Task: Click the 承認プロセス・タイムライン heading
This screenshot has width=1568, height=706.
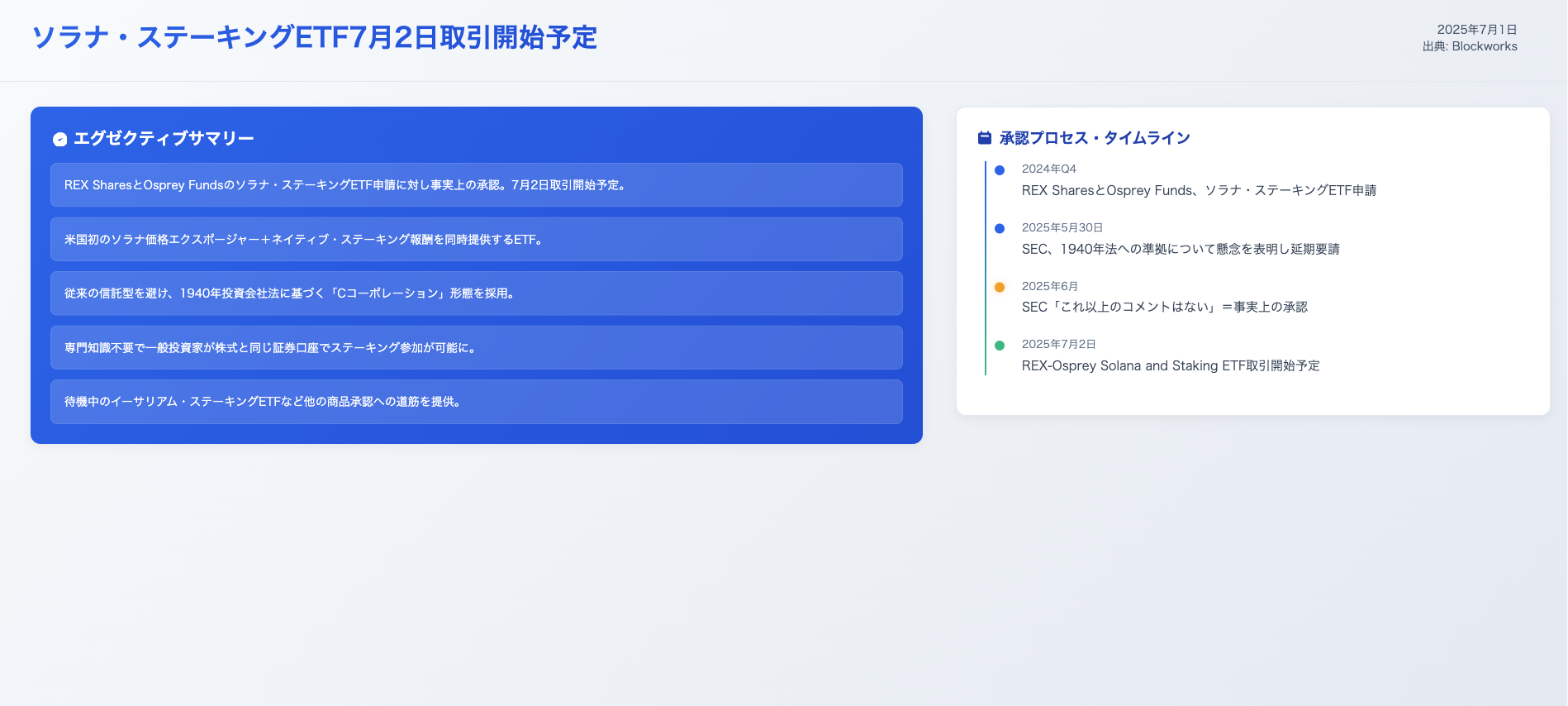Action: click(x=1095, y=138)
